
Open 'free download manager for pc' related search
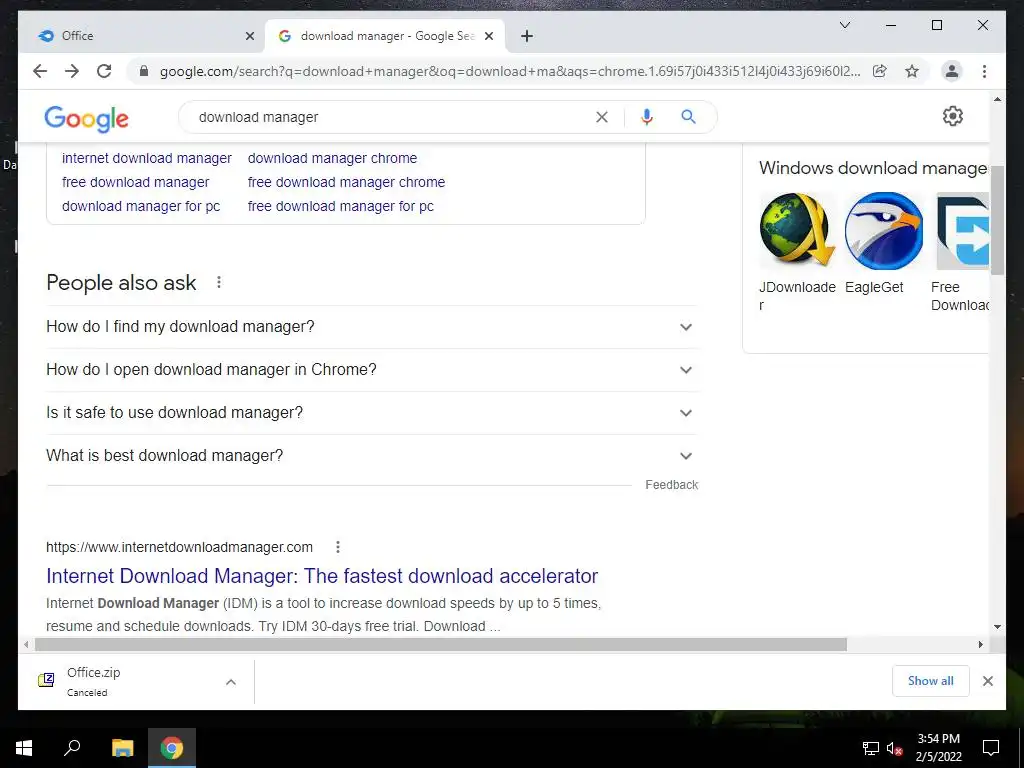click(341, 206)
